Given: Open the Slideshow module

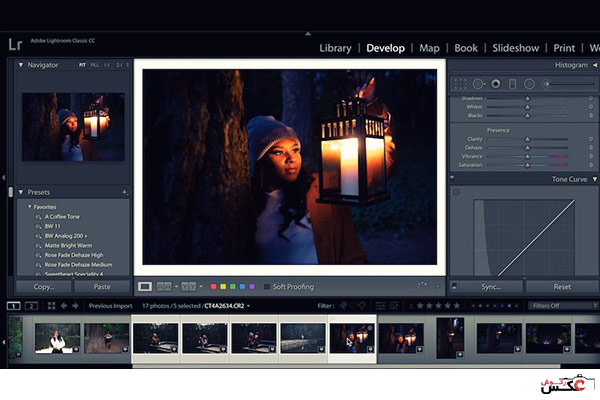Looking at the screenshot, I should coord(515,48).
